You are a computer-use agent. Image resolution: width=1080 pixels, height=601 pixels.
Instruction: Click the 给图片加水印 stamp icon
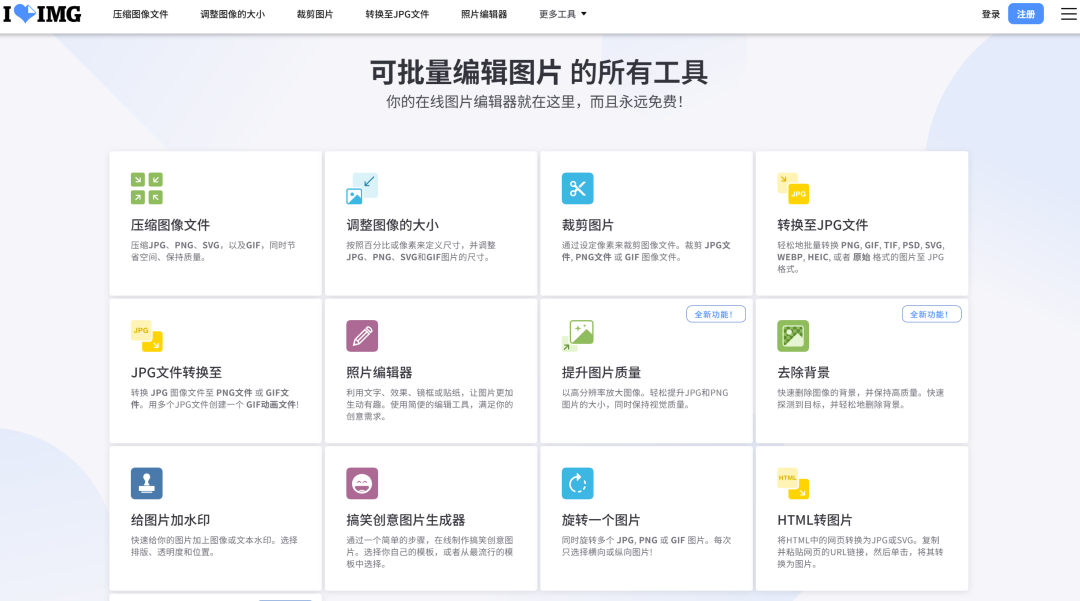click(x=145, y=483)
